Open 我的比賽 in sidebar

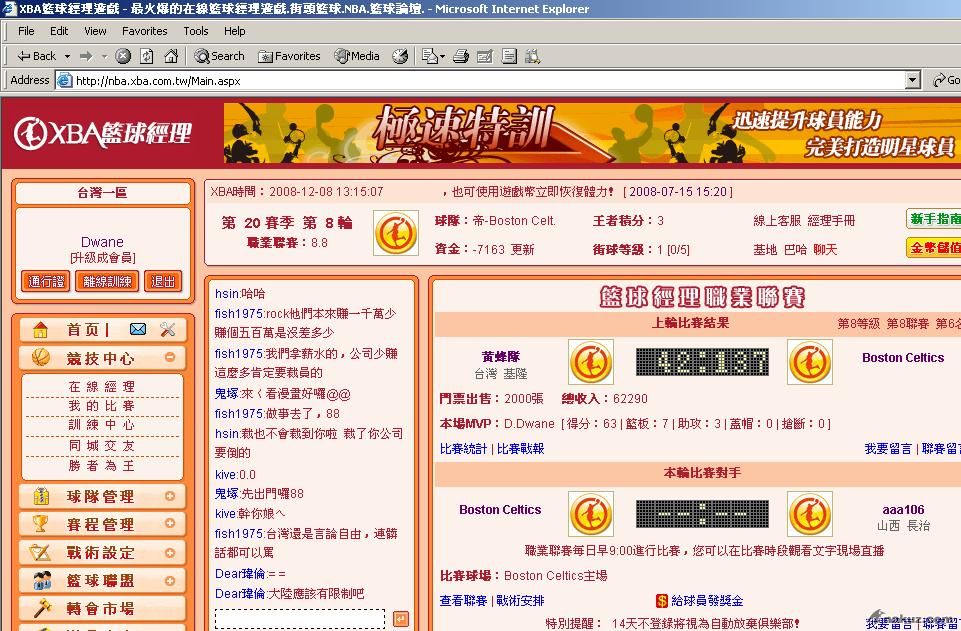[102, 406]
